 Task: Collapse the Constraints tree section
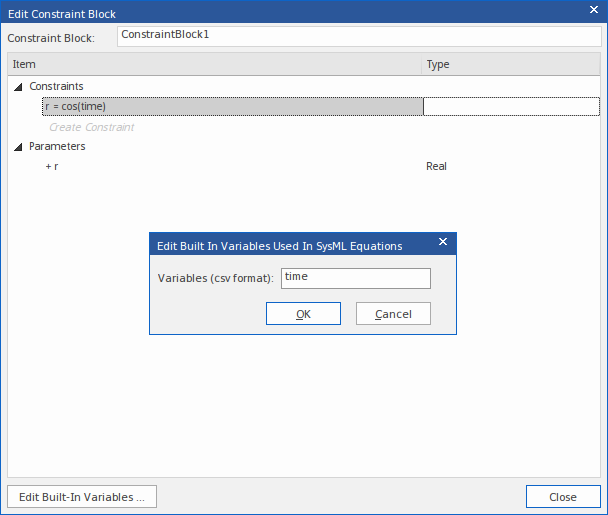(x=18, y=87)
